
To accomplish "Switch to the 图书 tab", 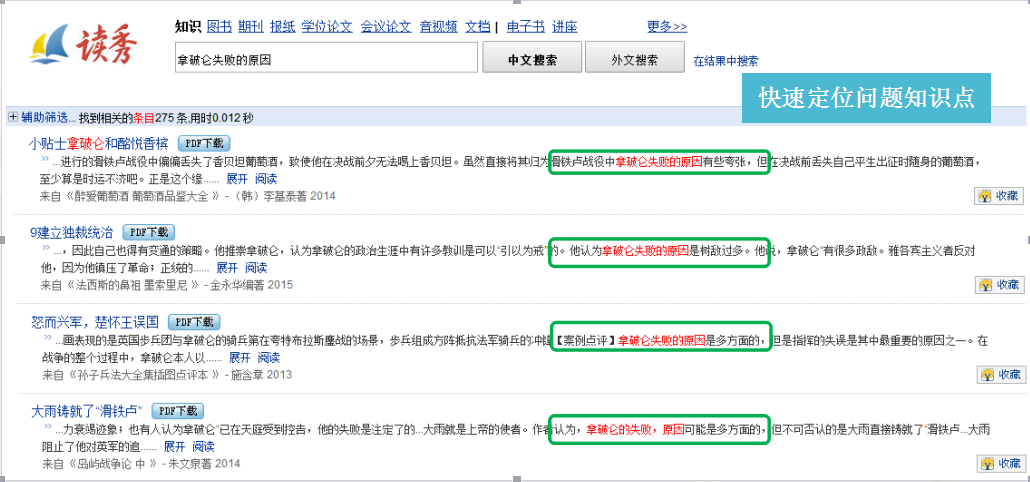I will (x=219, y=26).
